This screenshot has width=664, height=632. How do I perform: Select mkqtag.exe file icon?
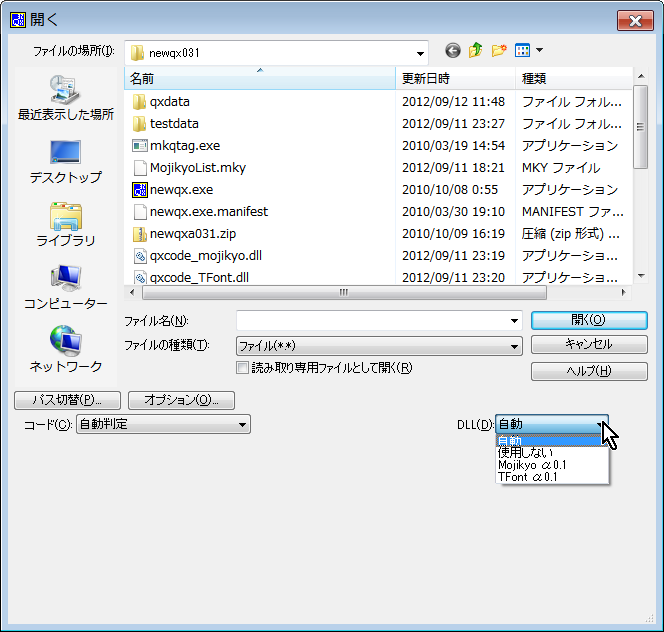pyautogui.click(x=139, y=146)
